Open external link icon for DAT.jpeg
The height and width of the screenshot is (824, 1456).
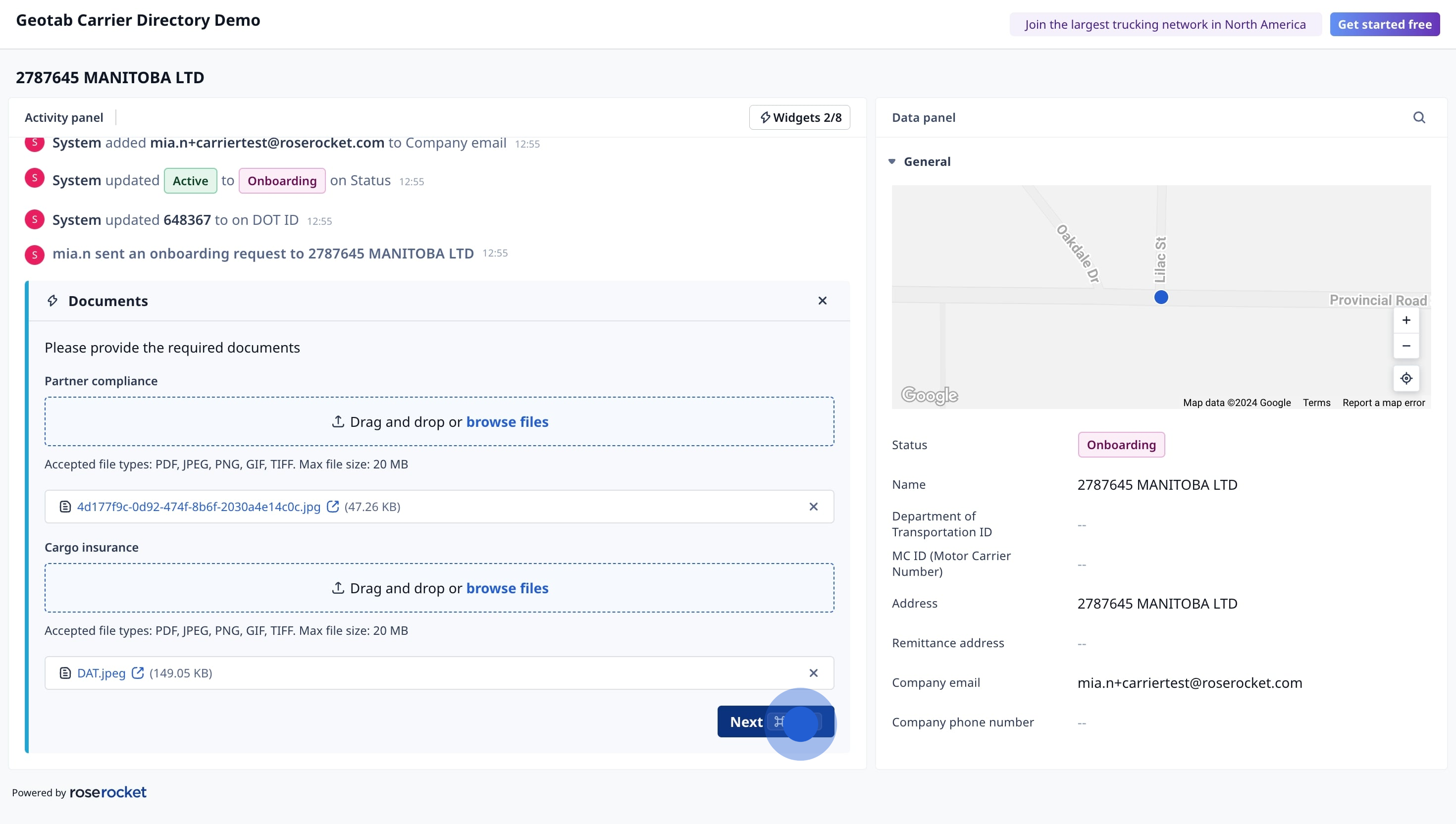(x=138, y=672)
